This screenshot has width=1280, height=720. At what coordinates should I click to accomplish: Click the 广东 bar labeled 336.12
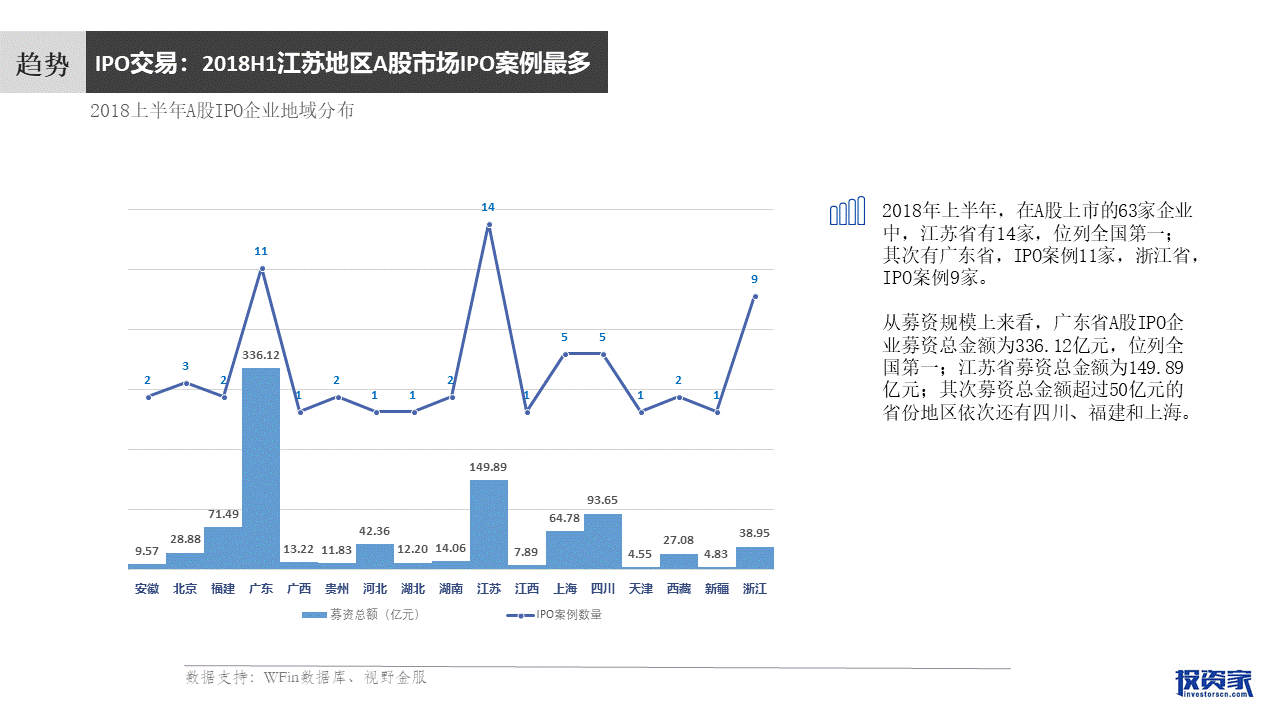(261, 467)
